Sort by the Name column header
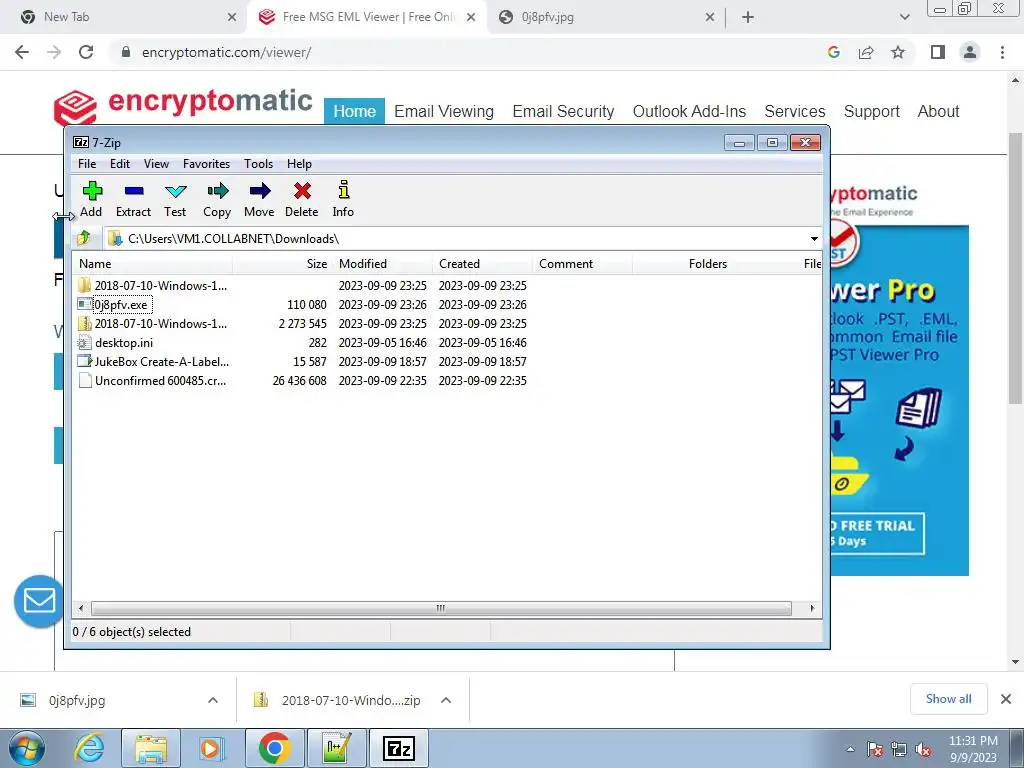This screenshot has height=768, width=1024. tap(152, 264)
